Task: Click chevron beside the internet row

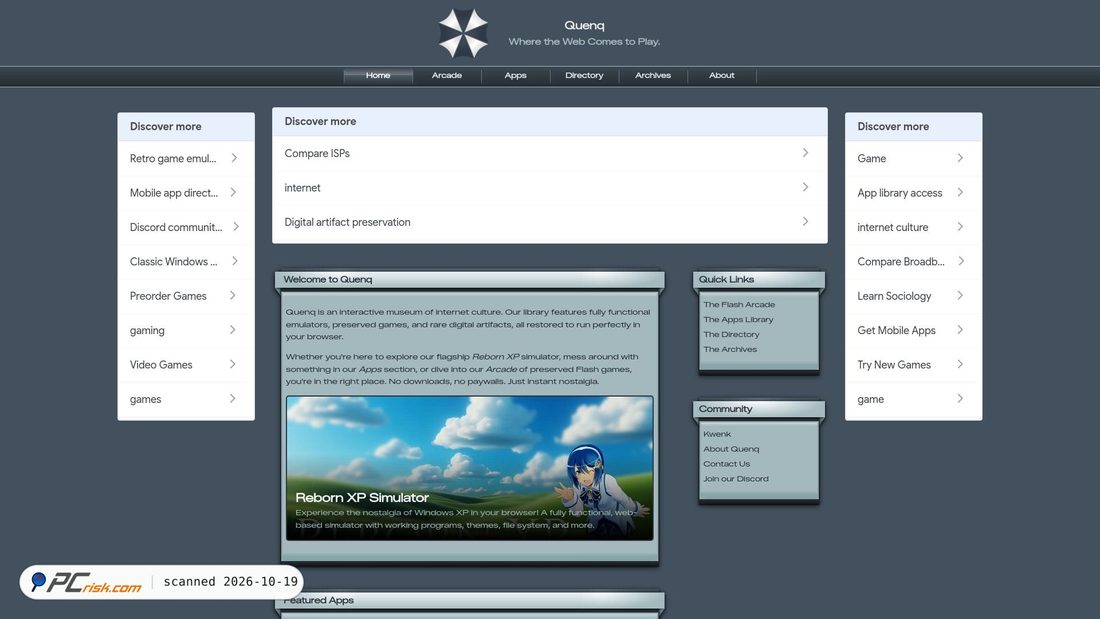Action: point(805,187)
